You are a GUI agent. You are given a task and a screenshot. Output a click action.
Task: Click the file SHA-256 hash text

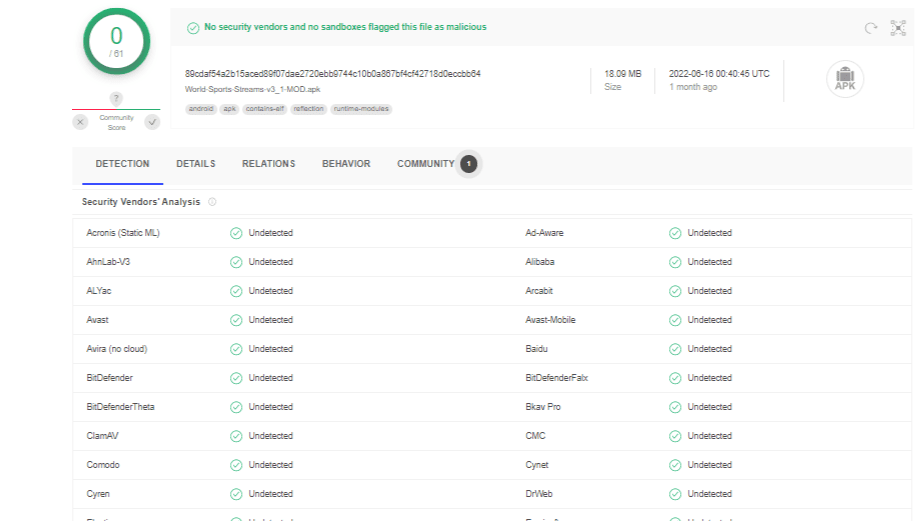[x=332, y=74]
